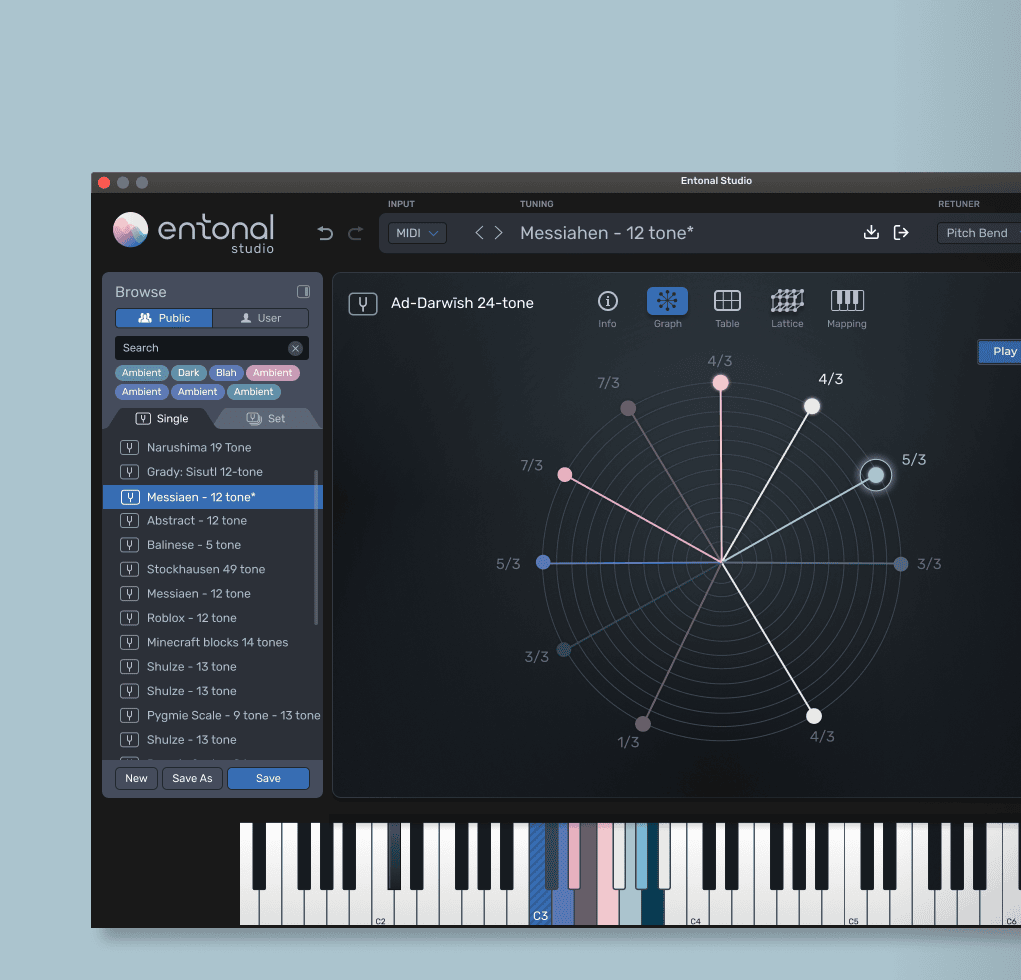The height and width of the screenshot is (980, 1021).
Task: Switch to the Single tab
Action: pos(162,419)
